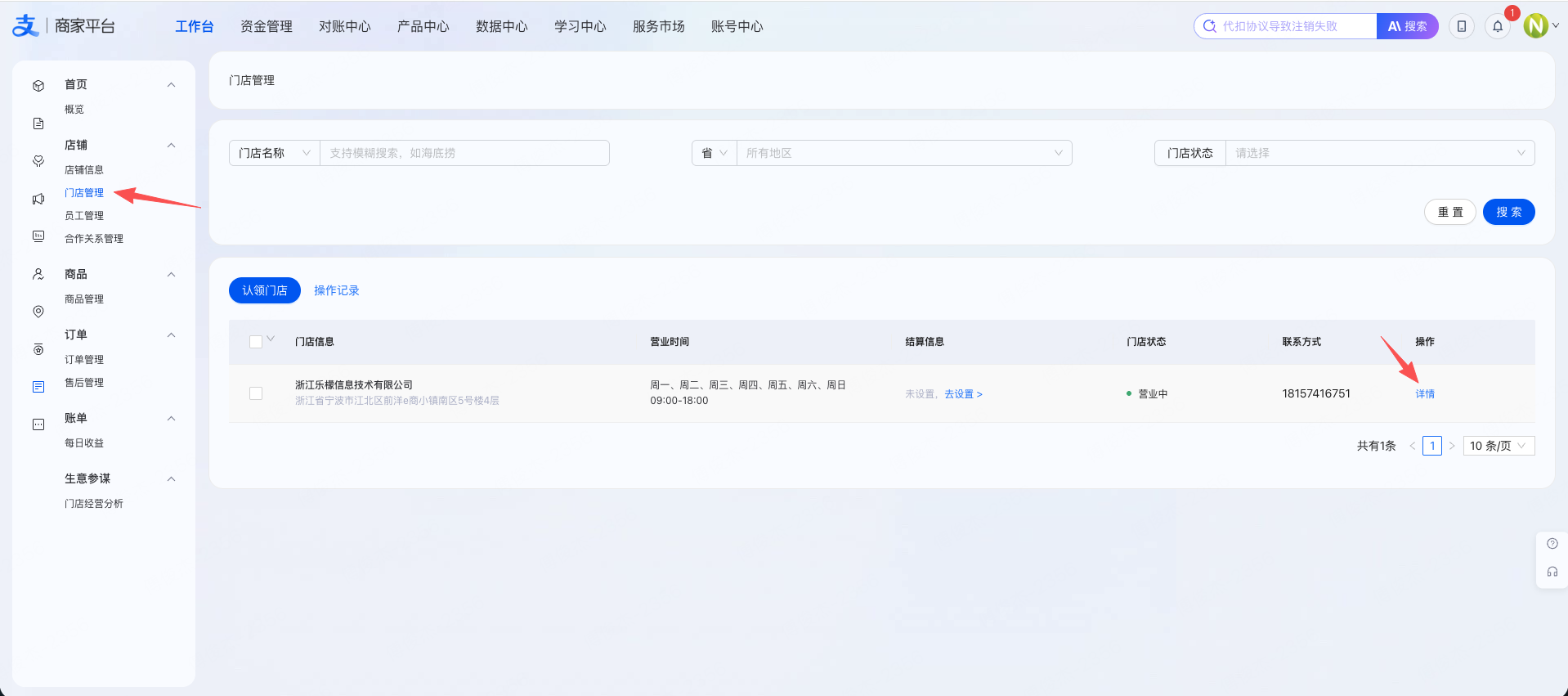Open 产品中心 in top menu
The height and width of the screenshot is (696, 1568).
[x=423, y=26]
